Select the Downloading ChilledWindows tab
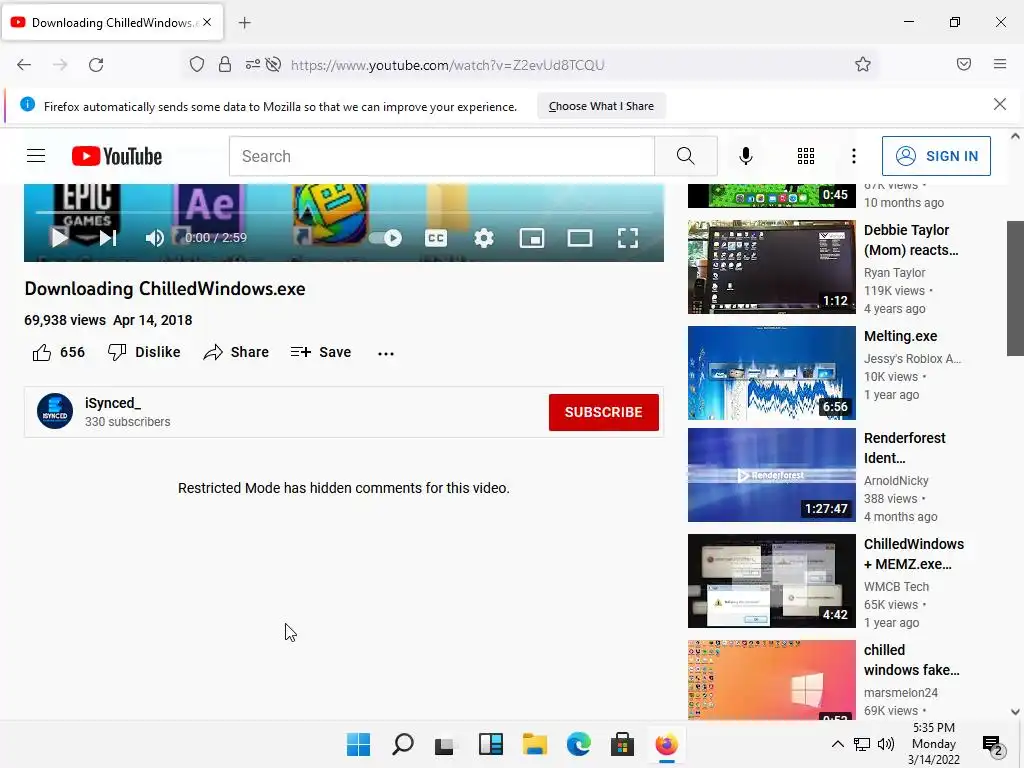The image size is (1024, 768). (112, 22)
